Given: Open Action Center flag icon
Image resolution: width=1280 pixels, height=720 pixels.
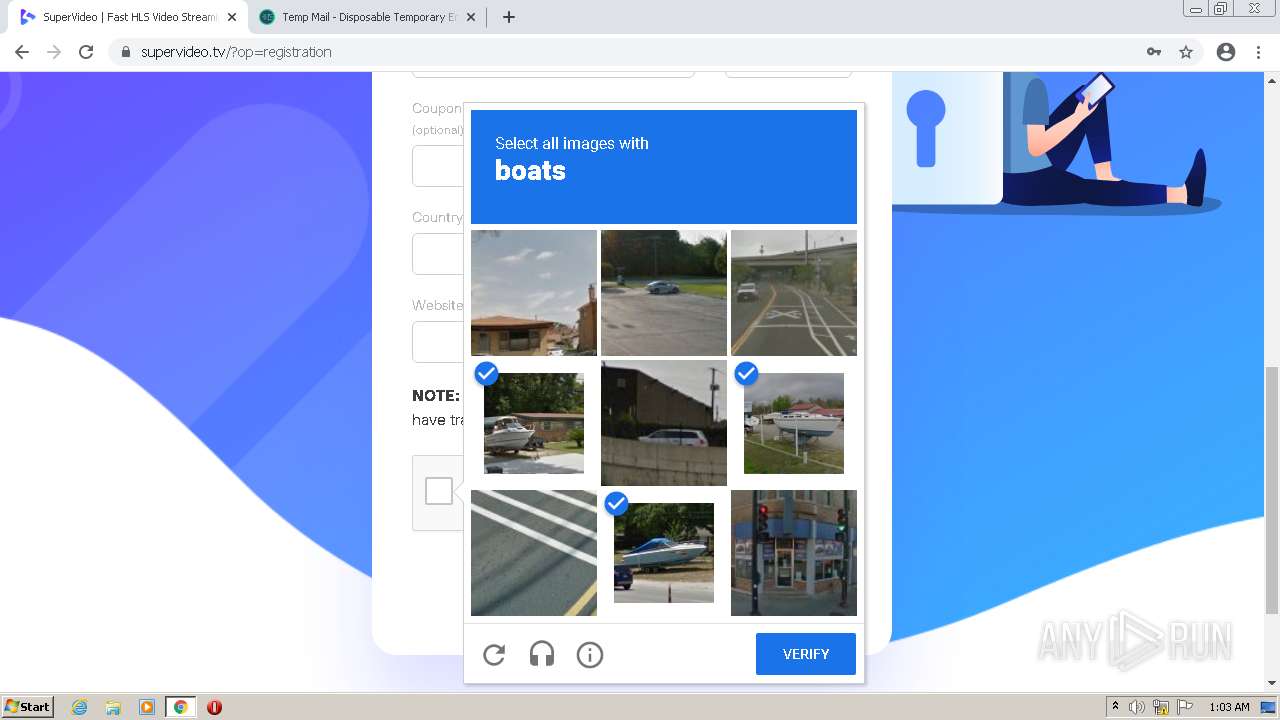Looking at the screenshot, I should pyautogui.click(x=1185, y=707).
